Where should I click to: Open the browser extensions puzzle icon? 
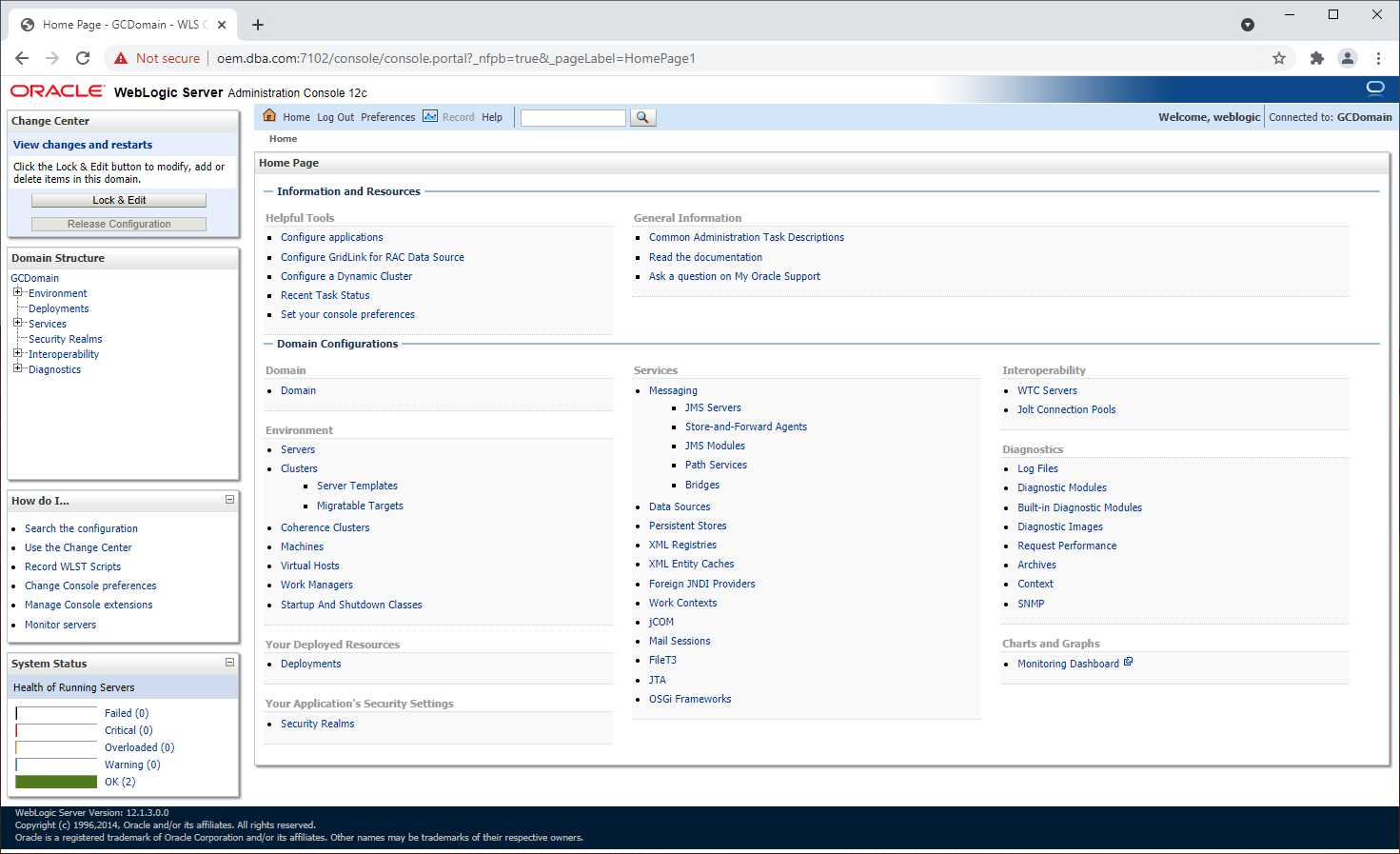click(1317, 58)
